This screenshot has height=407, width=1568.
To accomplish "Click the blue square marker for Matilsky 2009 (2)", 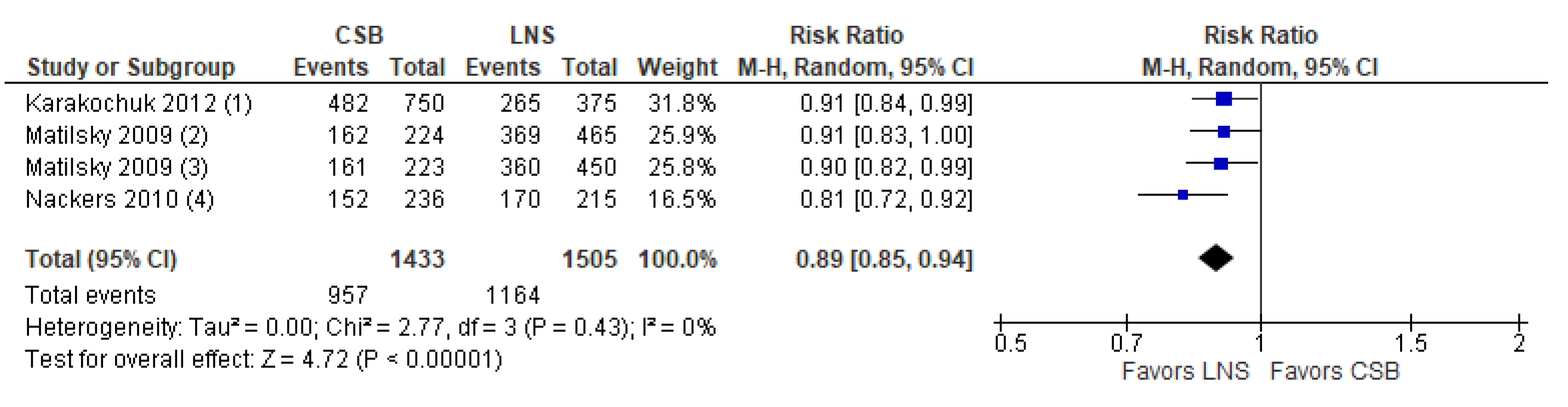I will [x=1223, y=131].
